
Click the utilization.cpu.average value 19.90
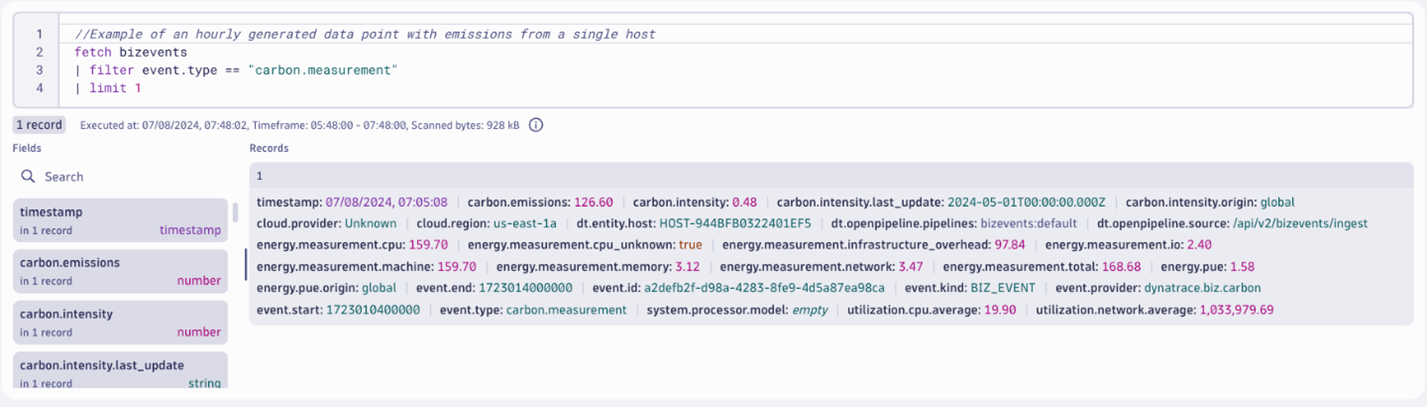coord(1000,309)
